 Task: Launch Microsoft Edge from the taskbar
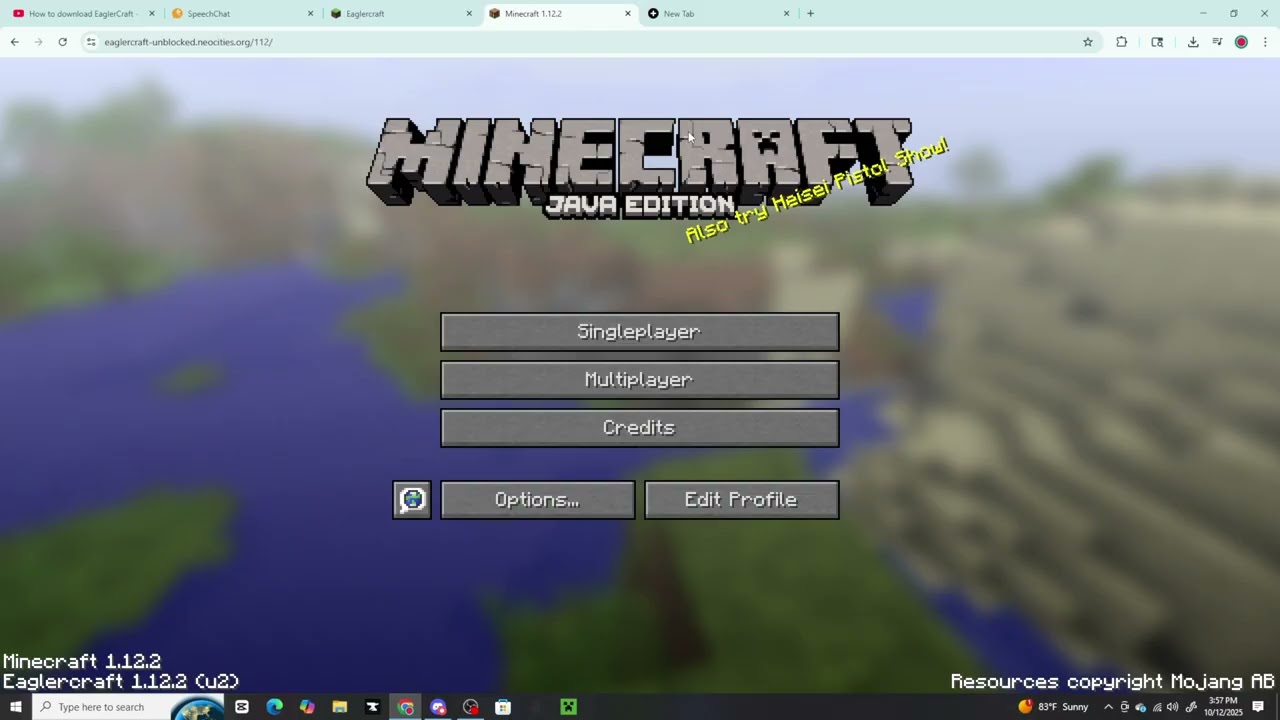pos(274,707)
